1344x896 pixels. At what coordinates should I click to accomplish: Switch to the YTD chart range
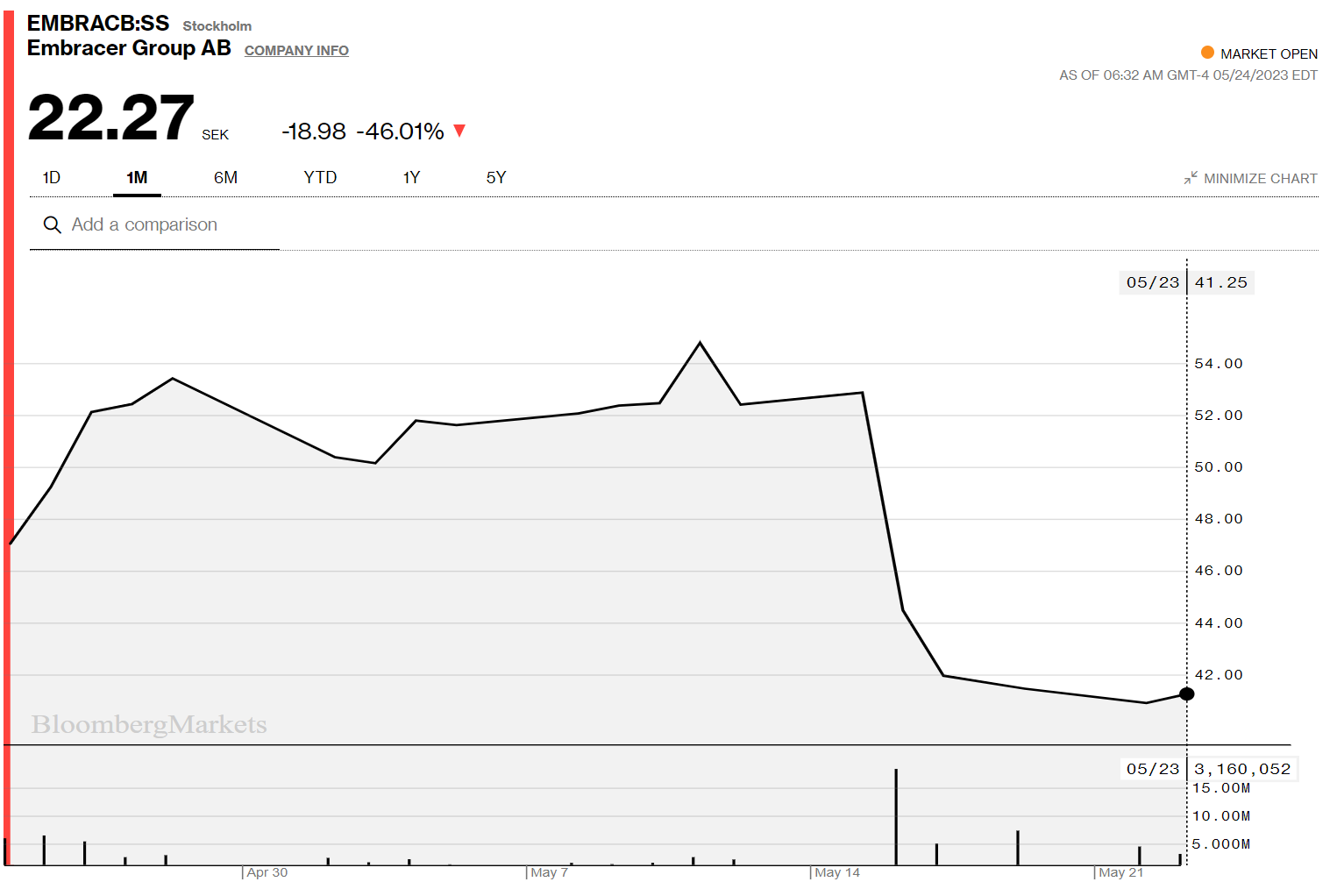pyautogui.click(x=320, y=178)
